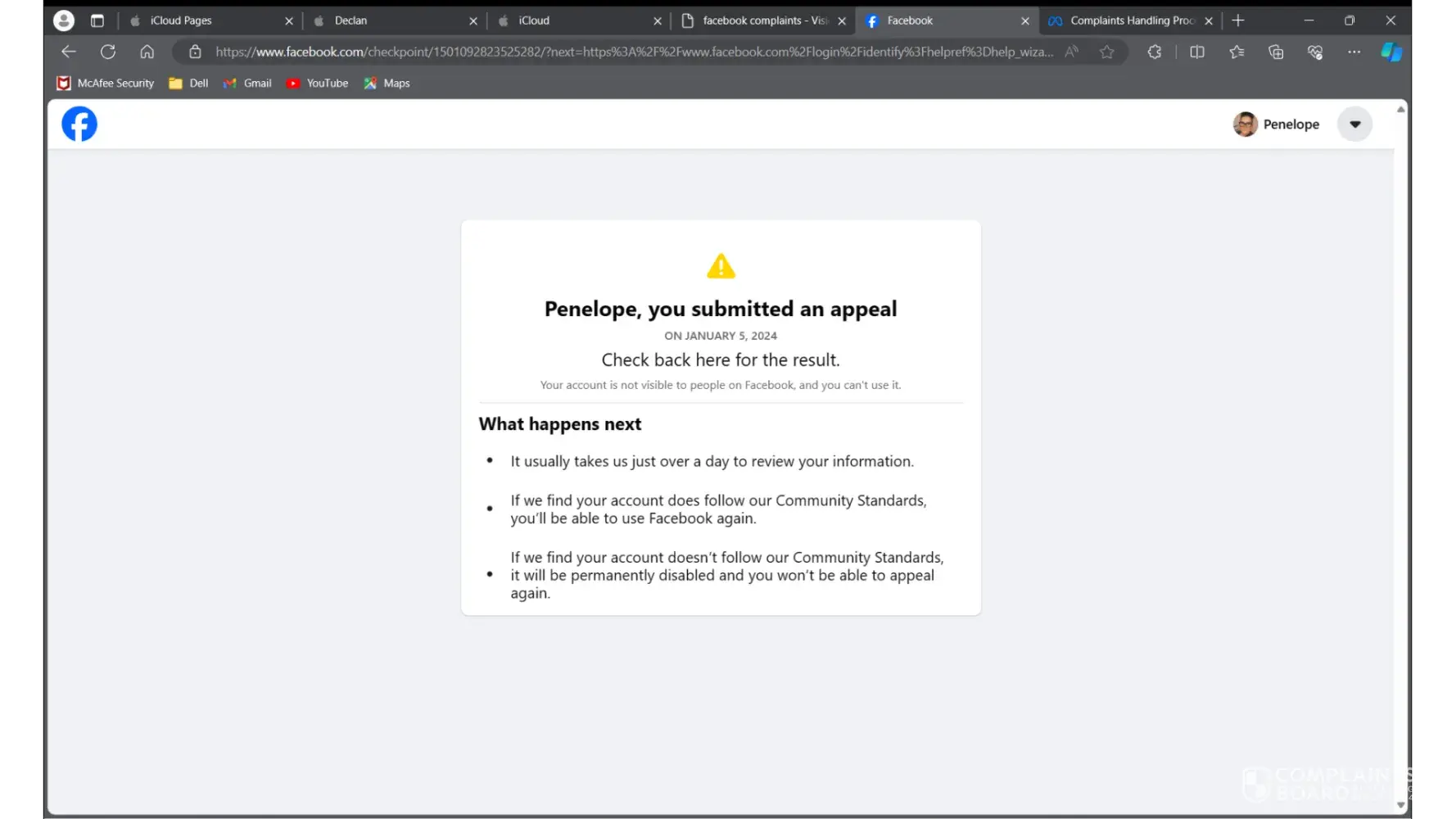This screenshot has height=819, width=1456.
Task: Close the facebook complaints tab
Action: (842, 21)
